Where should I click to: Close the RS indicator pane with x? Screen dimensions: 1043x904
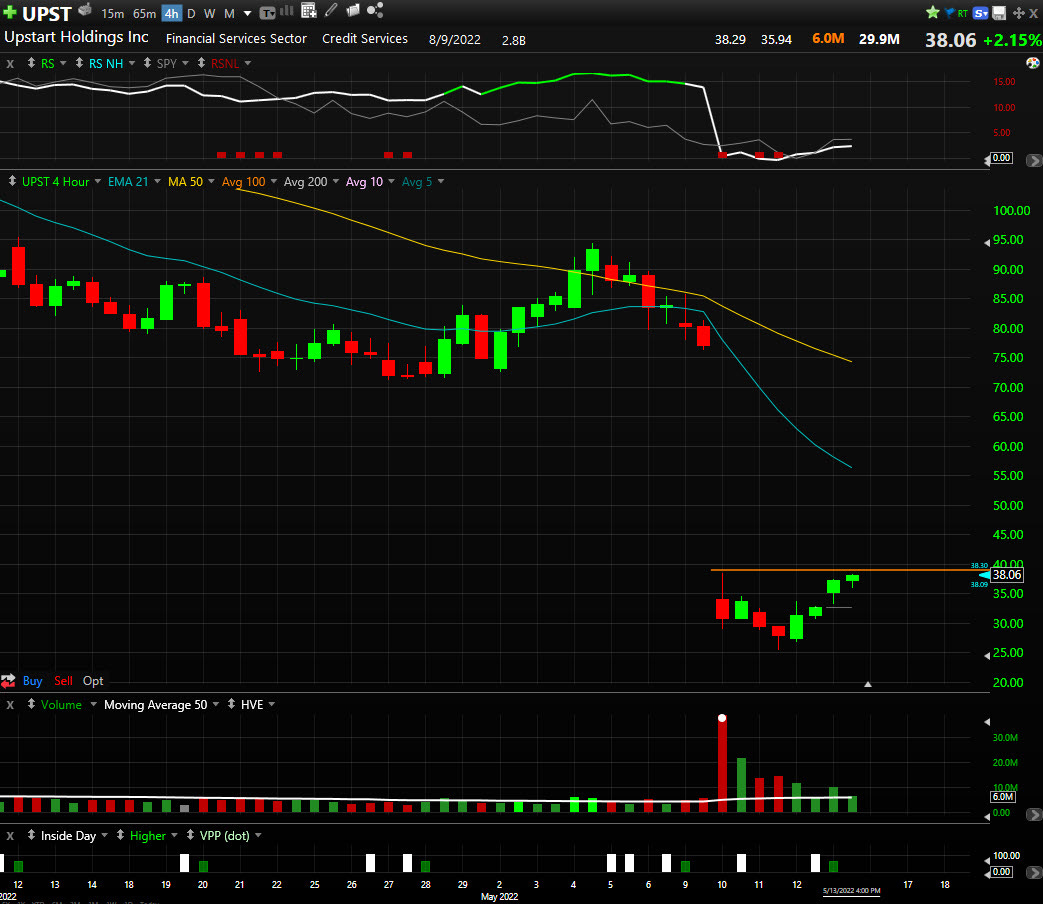click(x=10, y=64)
